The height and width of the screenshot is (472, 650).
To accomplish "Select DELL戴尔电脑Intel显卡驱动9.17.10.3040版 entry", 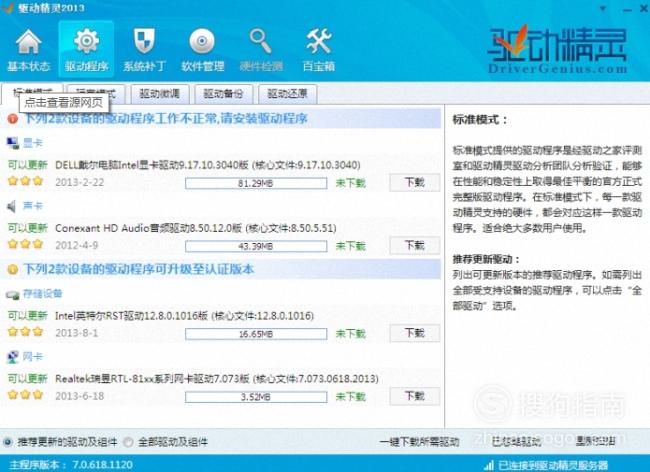I will pos(207,165).
